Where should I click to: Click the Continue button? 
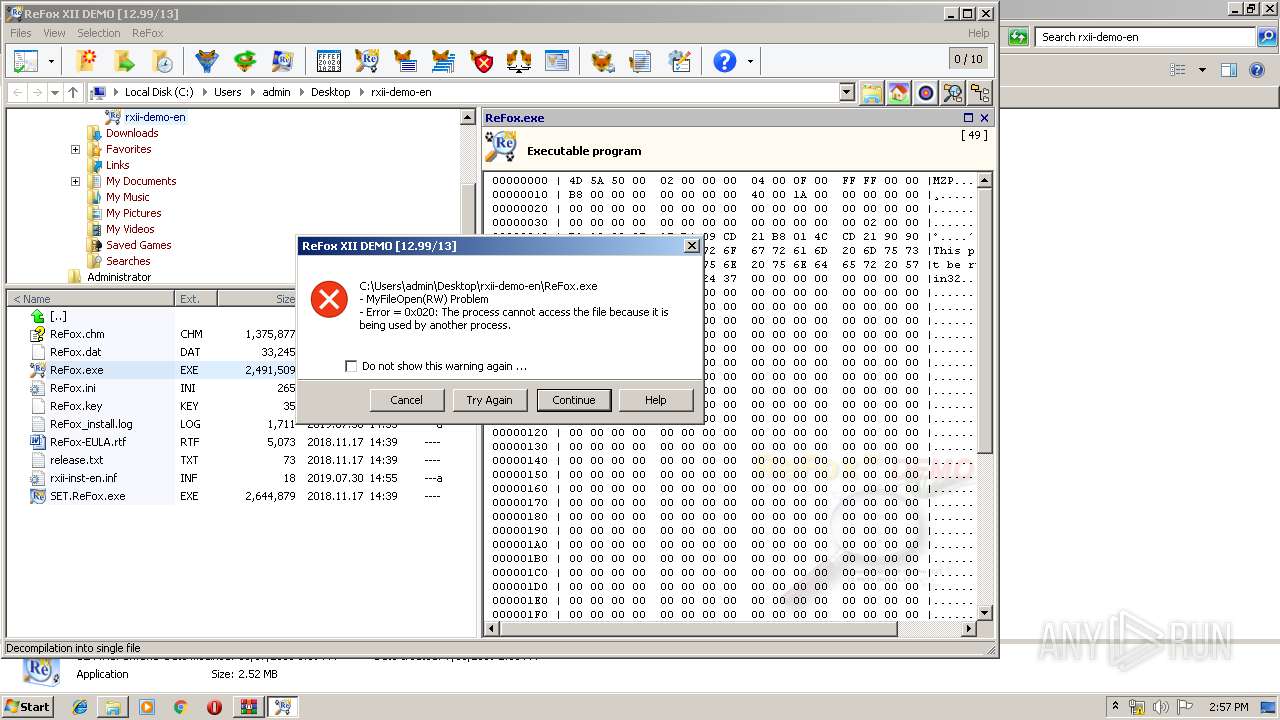tap(573, 400)
